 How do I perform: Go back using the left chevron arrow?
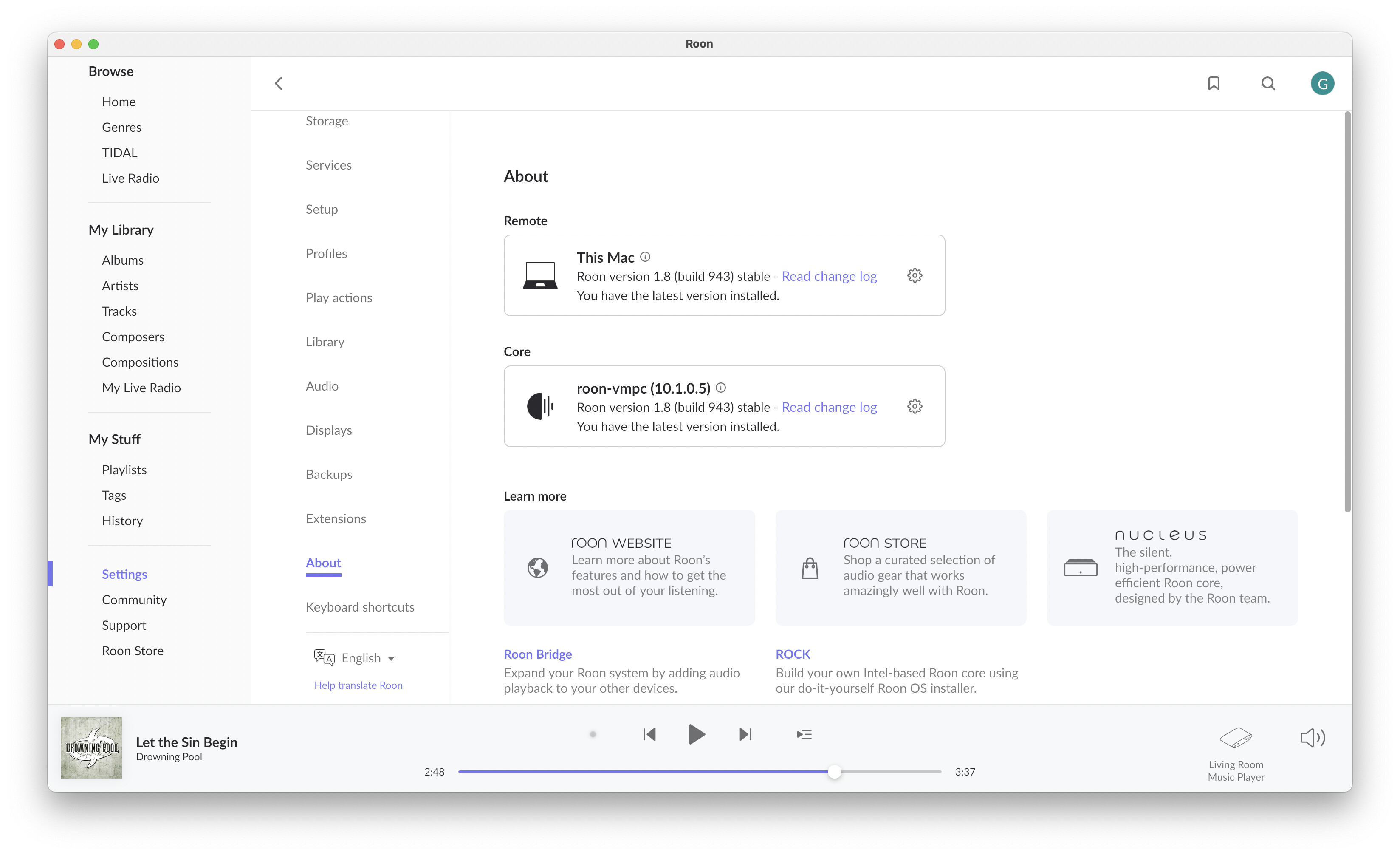tap(278, 84)
